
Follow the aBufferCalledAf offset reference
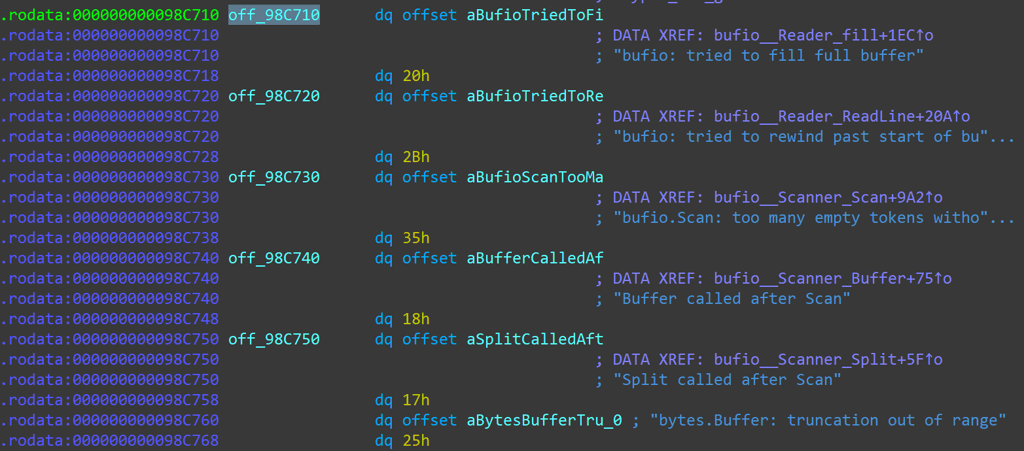pos(535,258)
